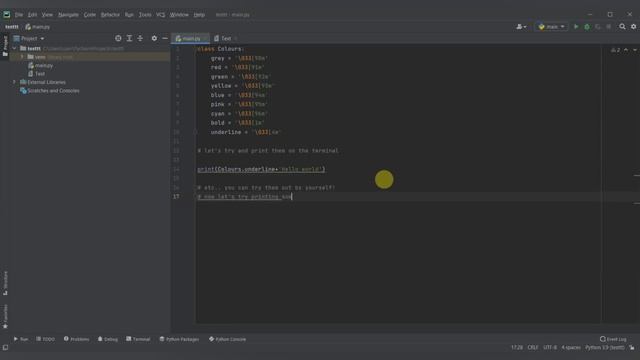640x360 pixels.
Task: Click the Stop icon in the run toolbar
Action: (609, 27)
